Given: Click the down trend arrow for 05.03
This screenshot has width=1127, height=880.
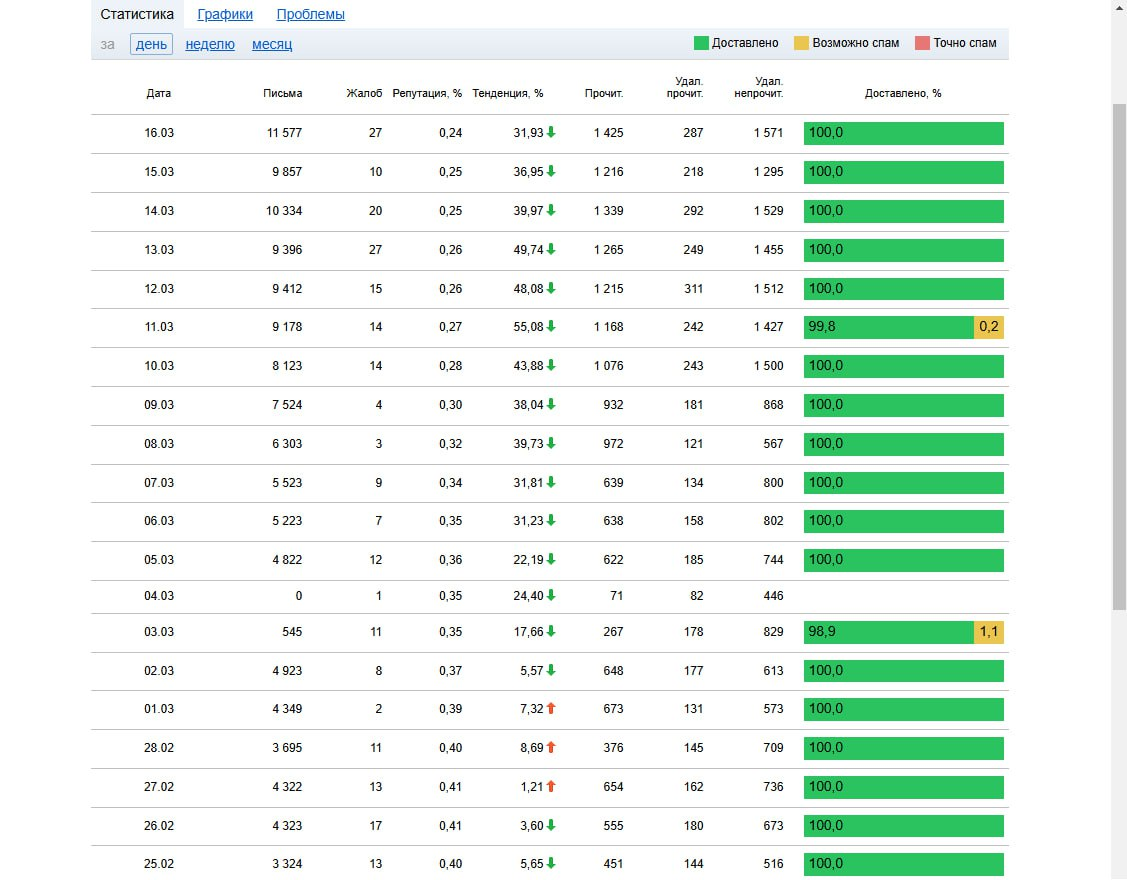Looking at the screenshot, I should pos(551,559).
